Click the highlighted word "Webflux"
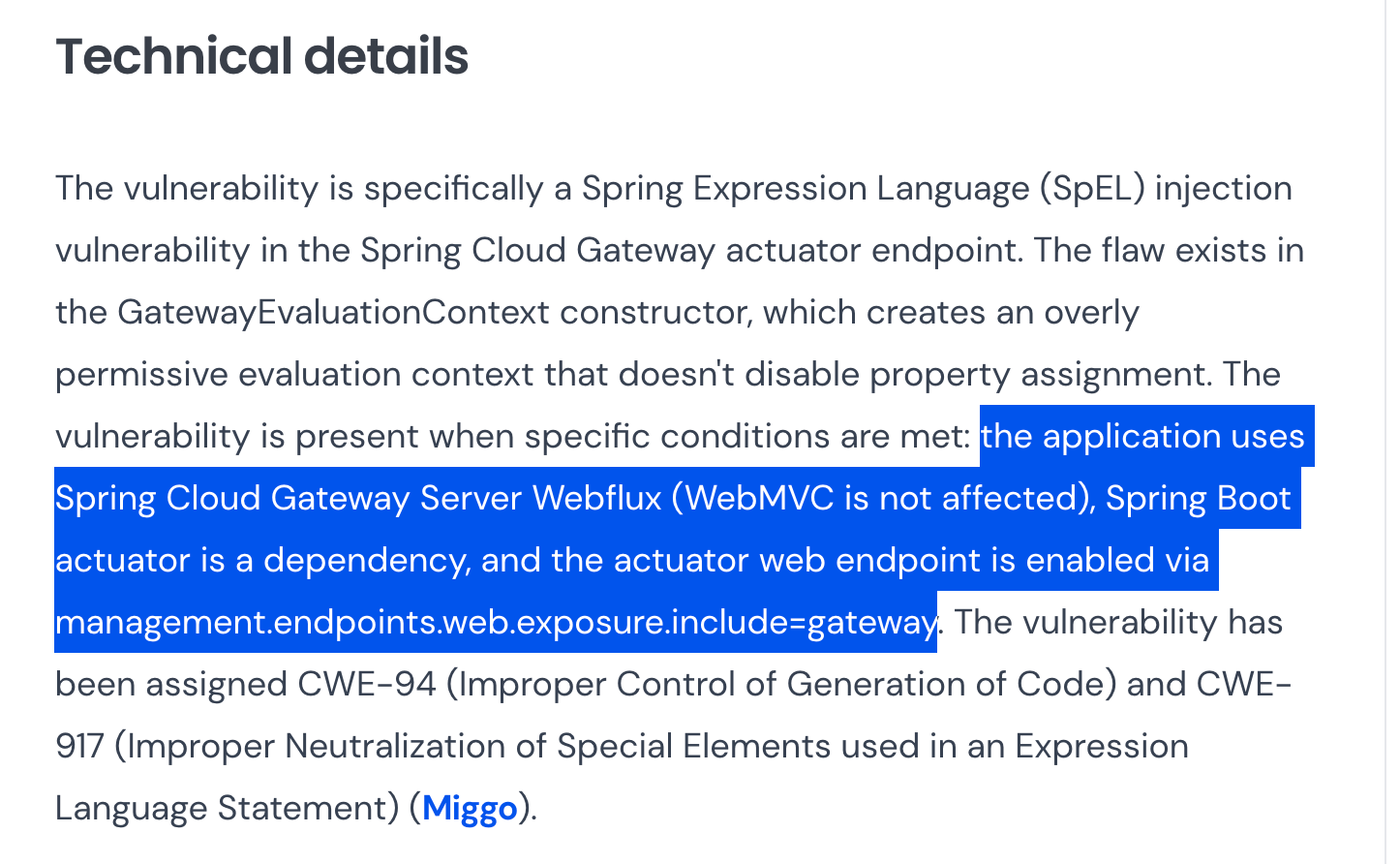 coord(596,498)
